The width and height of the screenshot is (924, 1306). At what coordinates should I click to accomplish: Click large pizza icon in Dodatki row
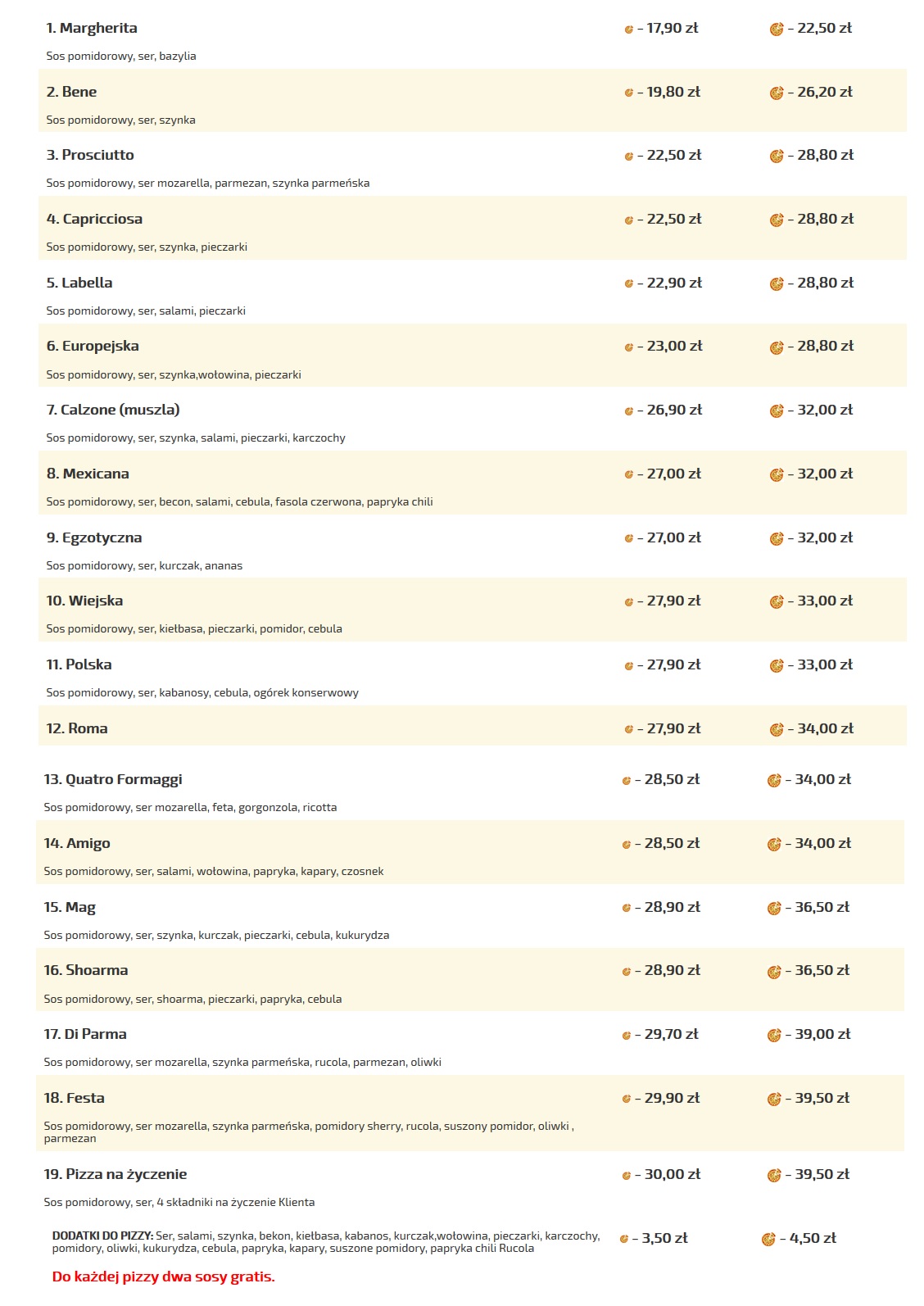(768, 1240)
